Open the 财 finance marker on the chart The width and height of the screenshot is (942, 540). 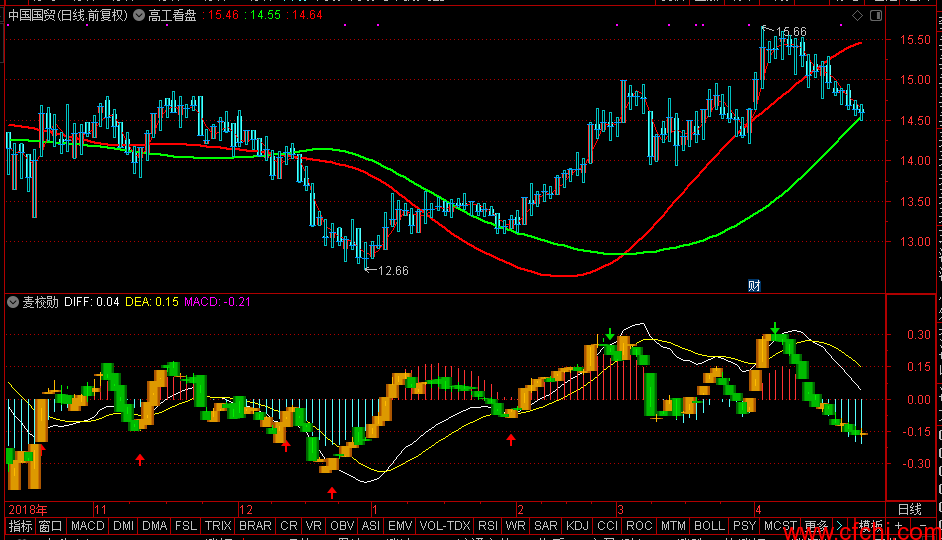point(754,286)
